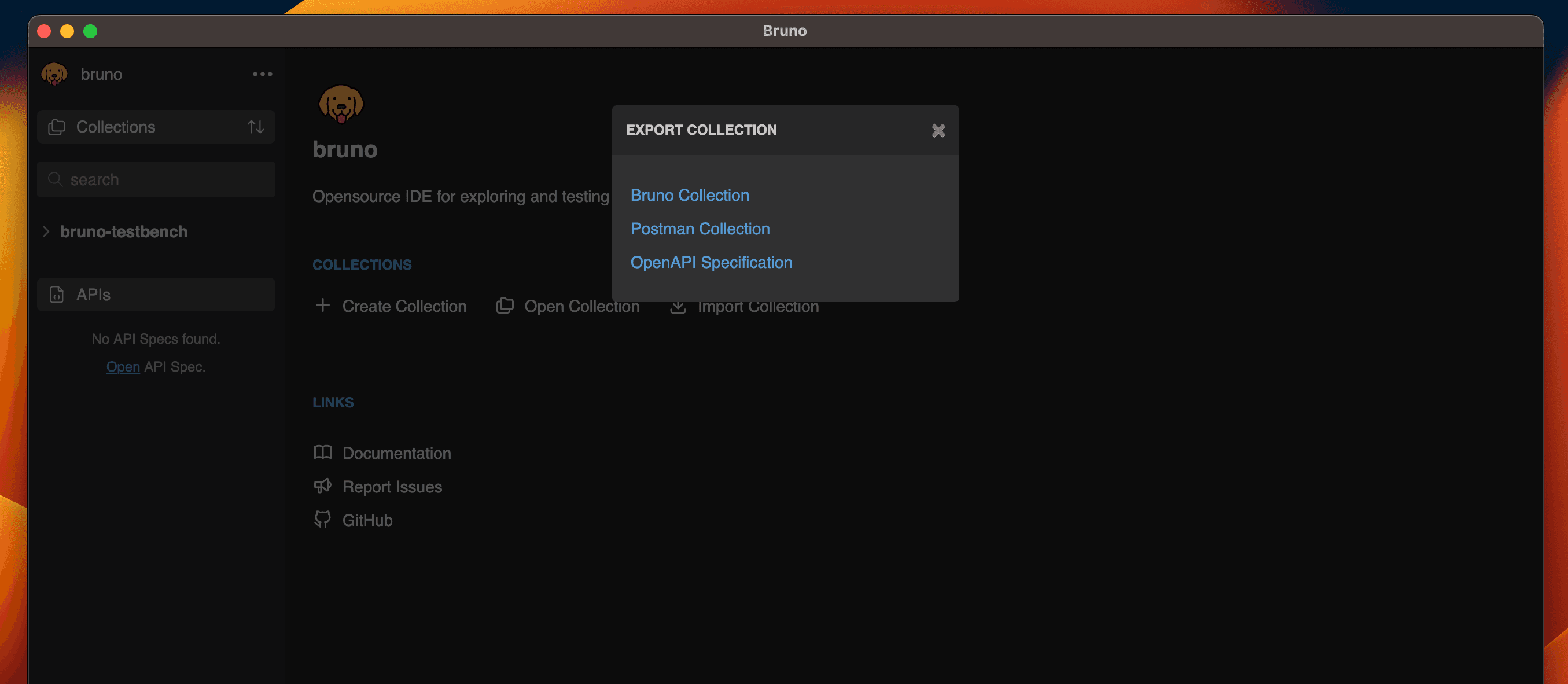Click the APIs file icon
1568x684 pixels.
pyautogui.click(x=57, y=295)
